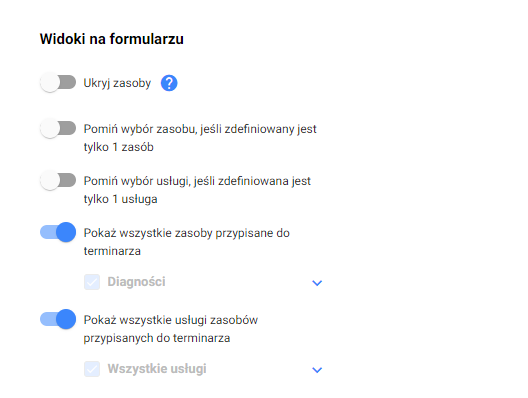Click the Ukryj zasoby label text
The height and width of the screenshot is (398, 528).
117,83
